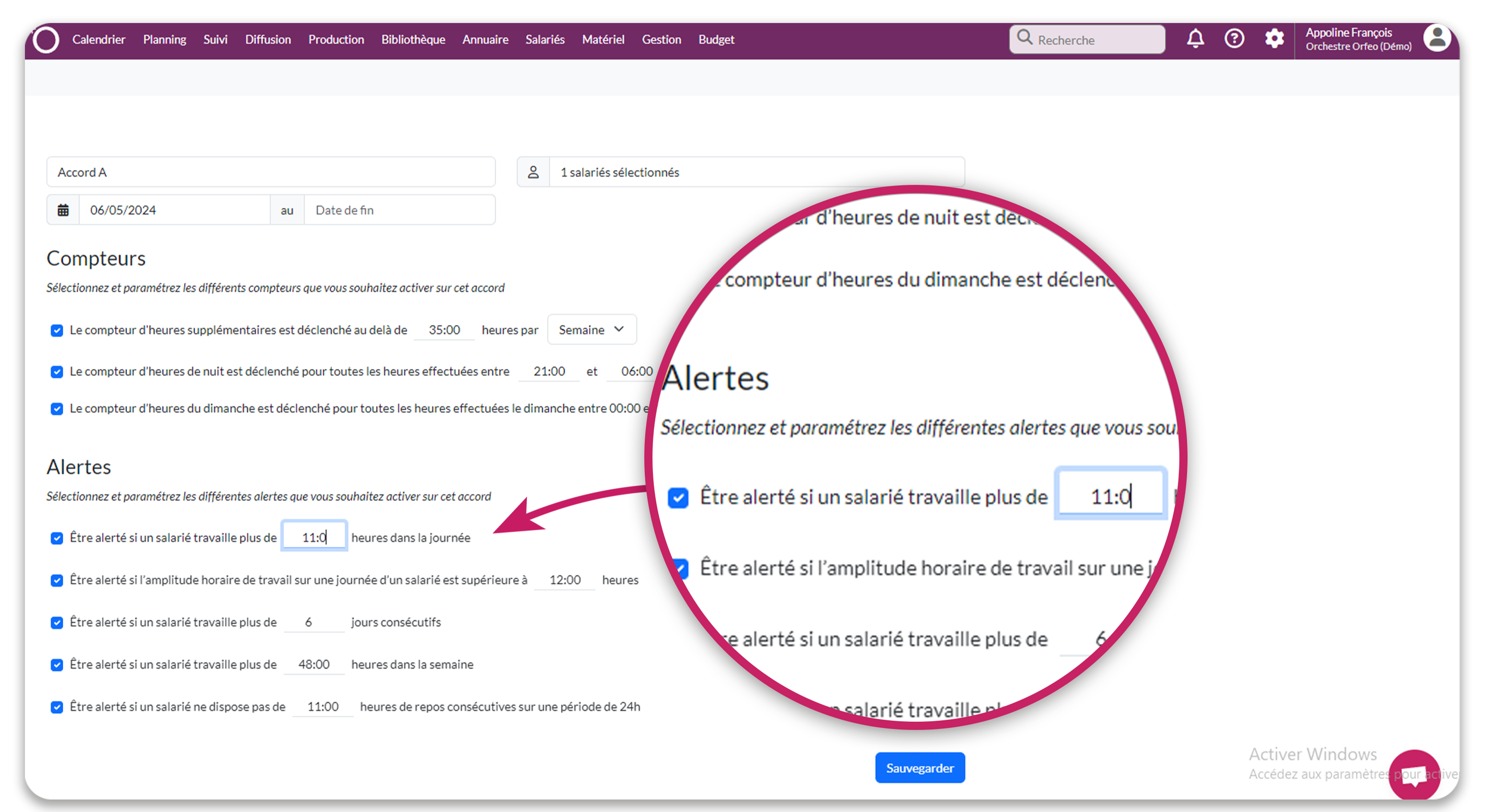This screenshot has height=812, width=1485.
Task: Open the Planning menu
Action: tap(164, 40)
